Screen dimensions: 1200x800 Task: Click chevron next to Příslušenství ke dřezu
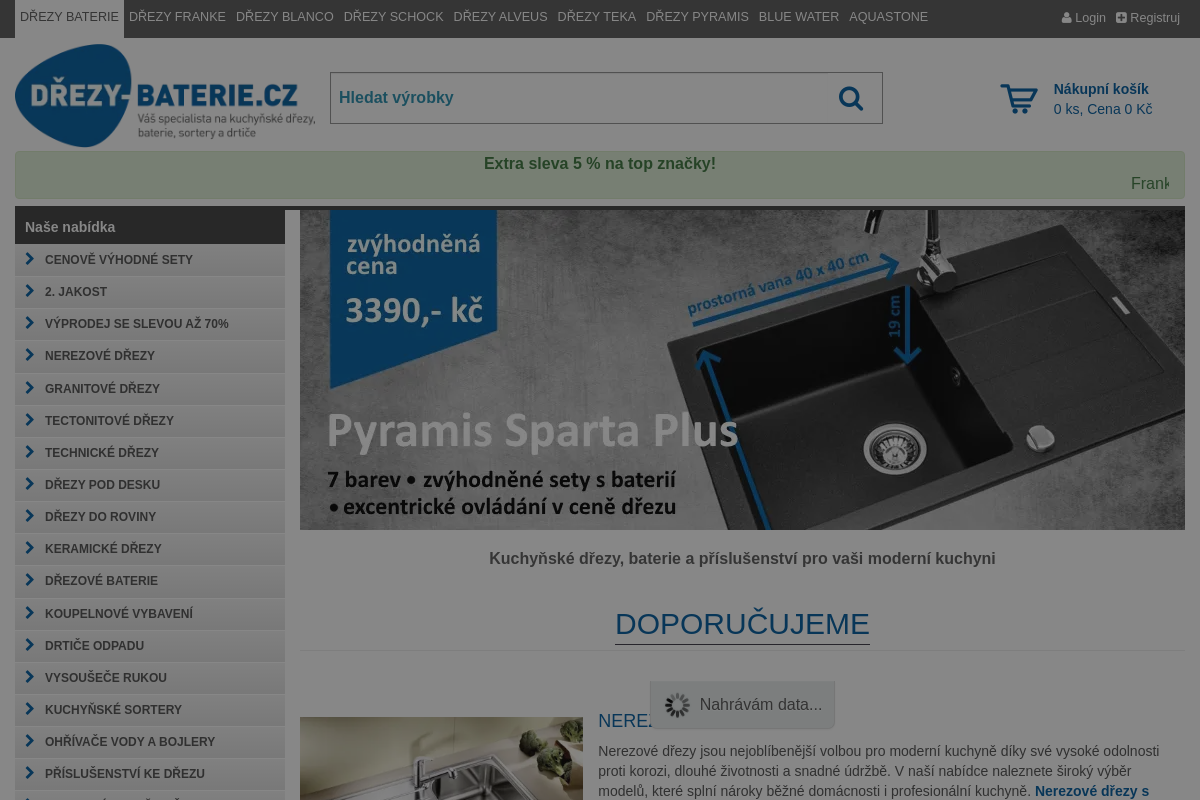(x=30, y=773)
